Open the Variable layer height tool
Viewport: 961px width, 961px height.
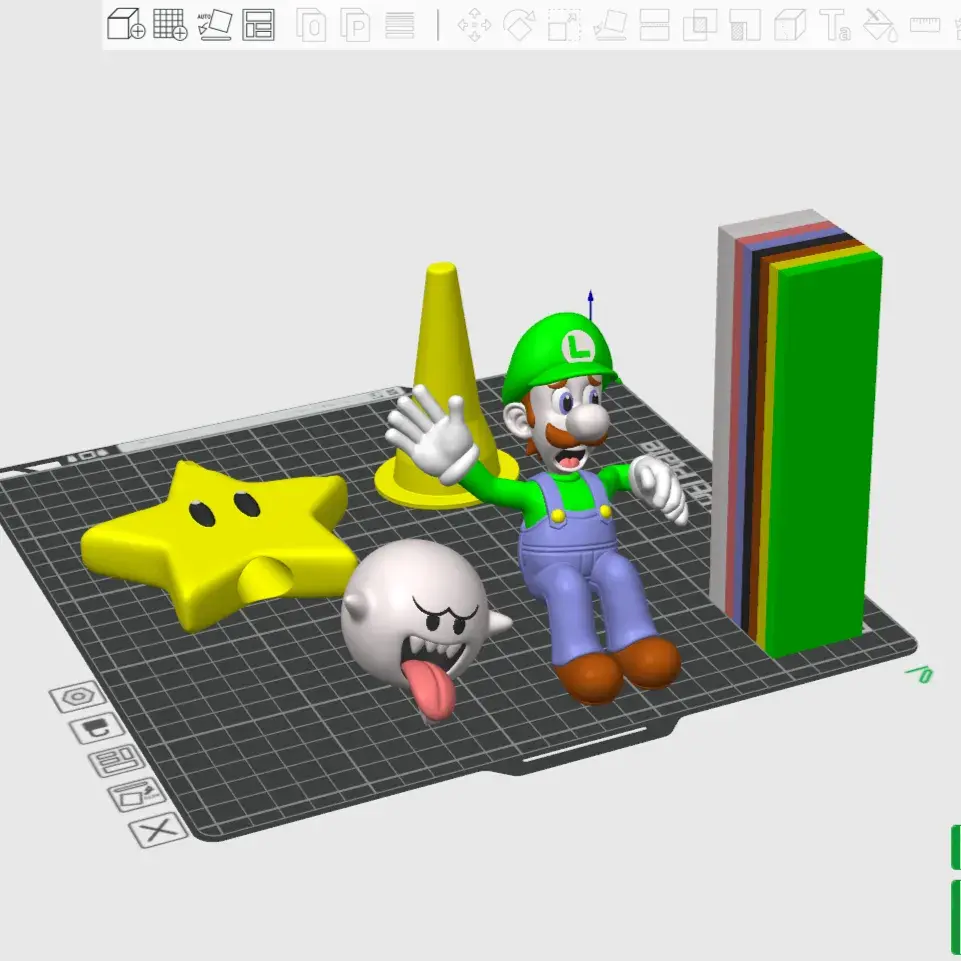(400, 25)
